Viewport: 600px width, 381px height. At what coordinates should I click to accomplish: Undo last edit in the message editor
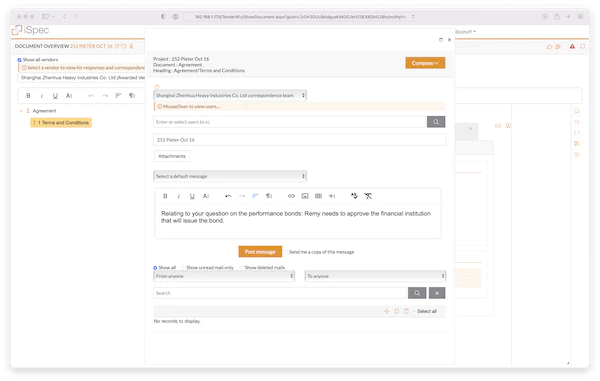pyautogui.click(x=228, y=196)
